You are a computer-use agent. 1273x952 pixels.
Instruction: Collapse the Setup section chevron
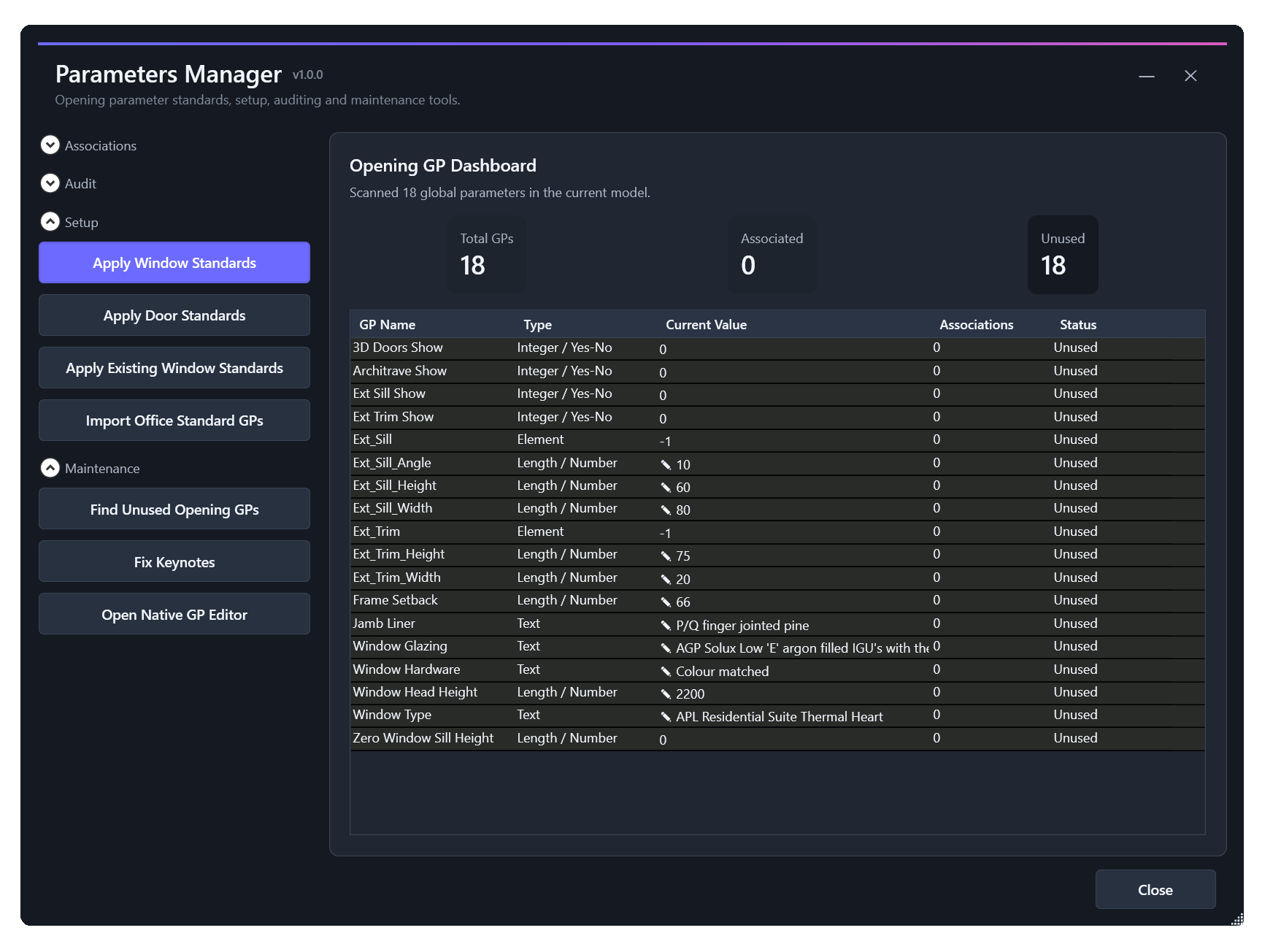[50, 221]
